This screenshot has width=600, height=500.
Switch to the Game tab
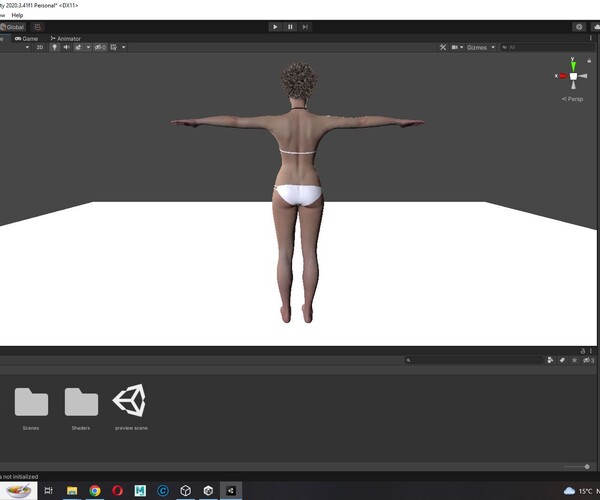26,38
